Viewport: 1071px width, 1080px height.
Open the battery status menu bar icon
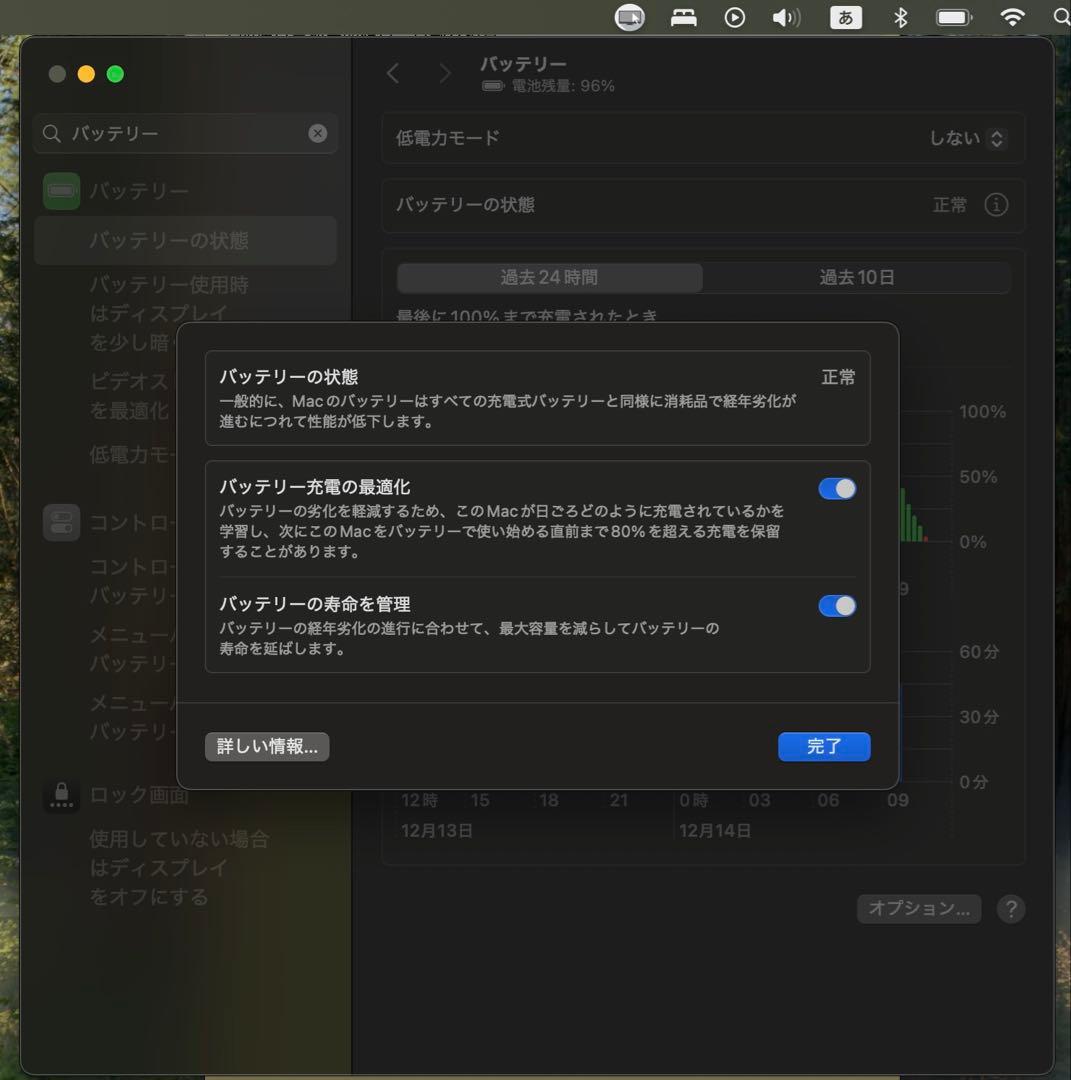pyautogui.click(x=953, y=17)
